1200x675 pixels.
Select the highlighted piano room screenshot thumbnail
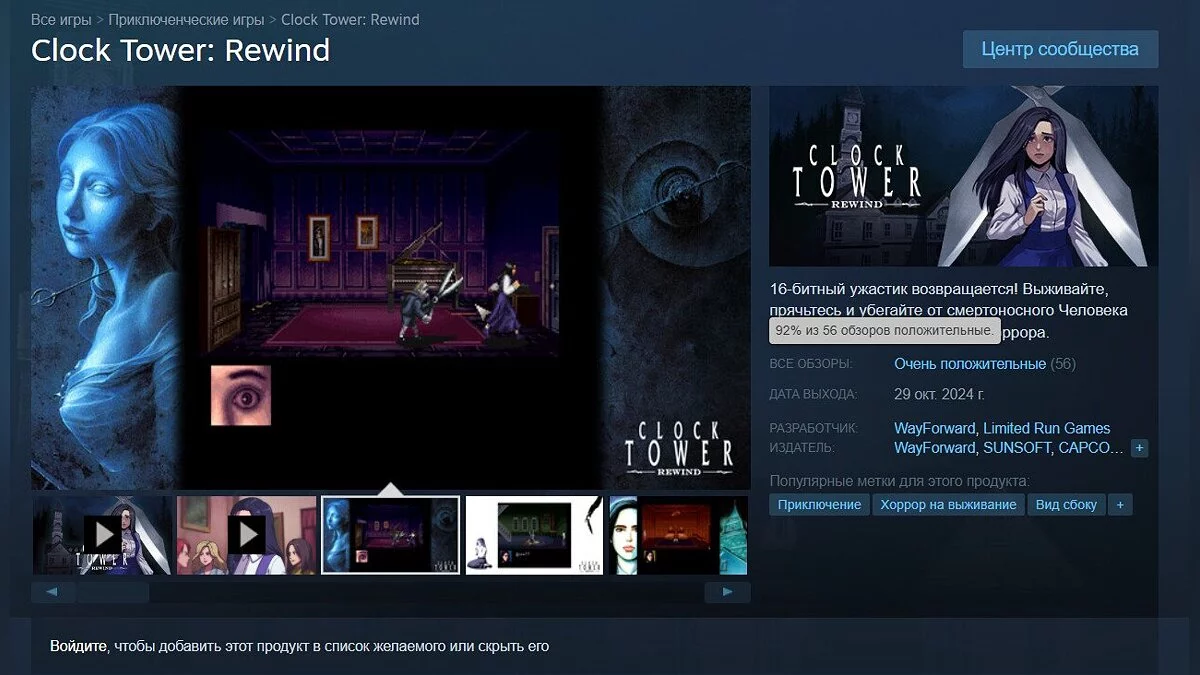[x=390, y=535]
